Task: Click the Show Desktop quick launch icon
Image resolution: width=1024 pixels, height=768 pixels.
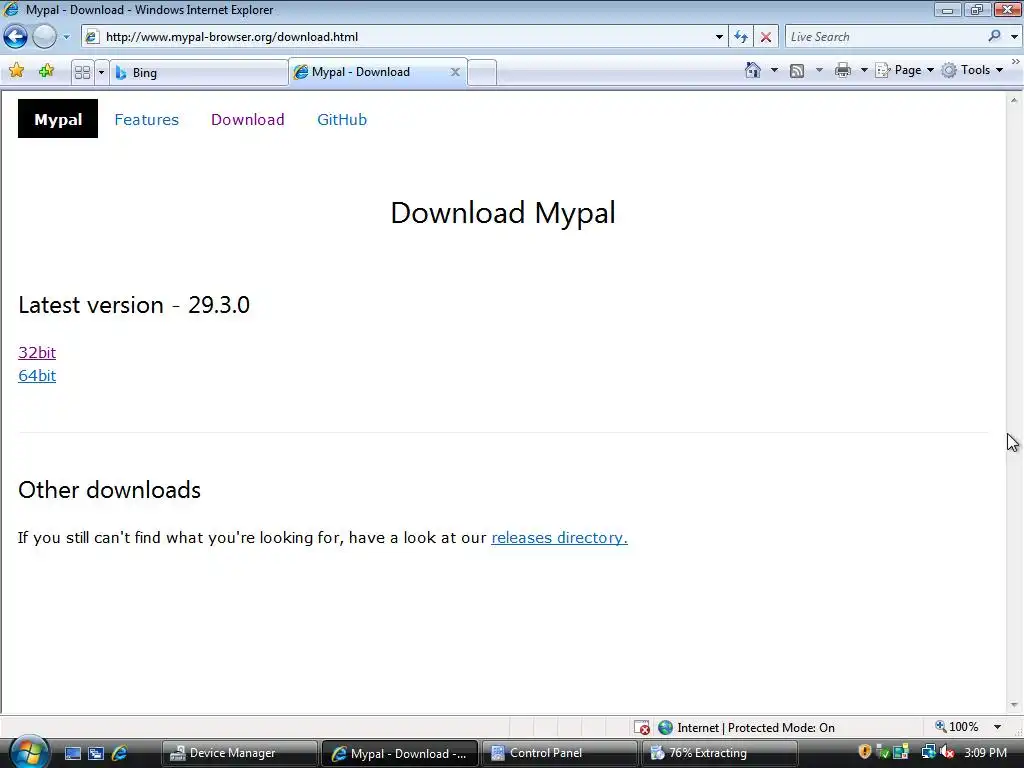Action: pos(72,754)
